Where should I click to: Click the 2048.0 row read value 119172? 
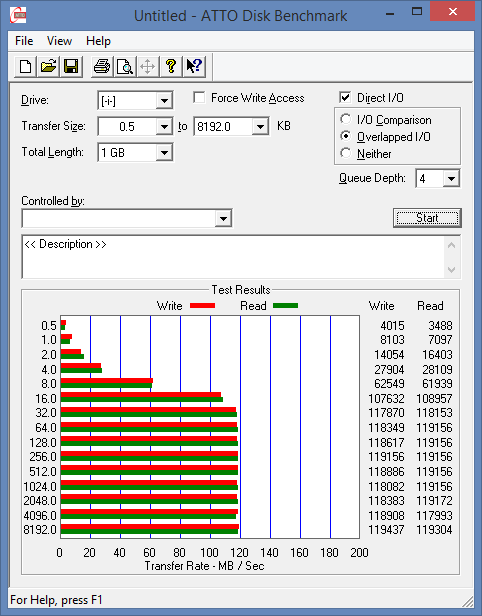tap(434, 501)
